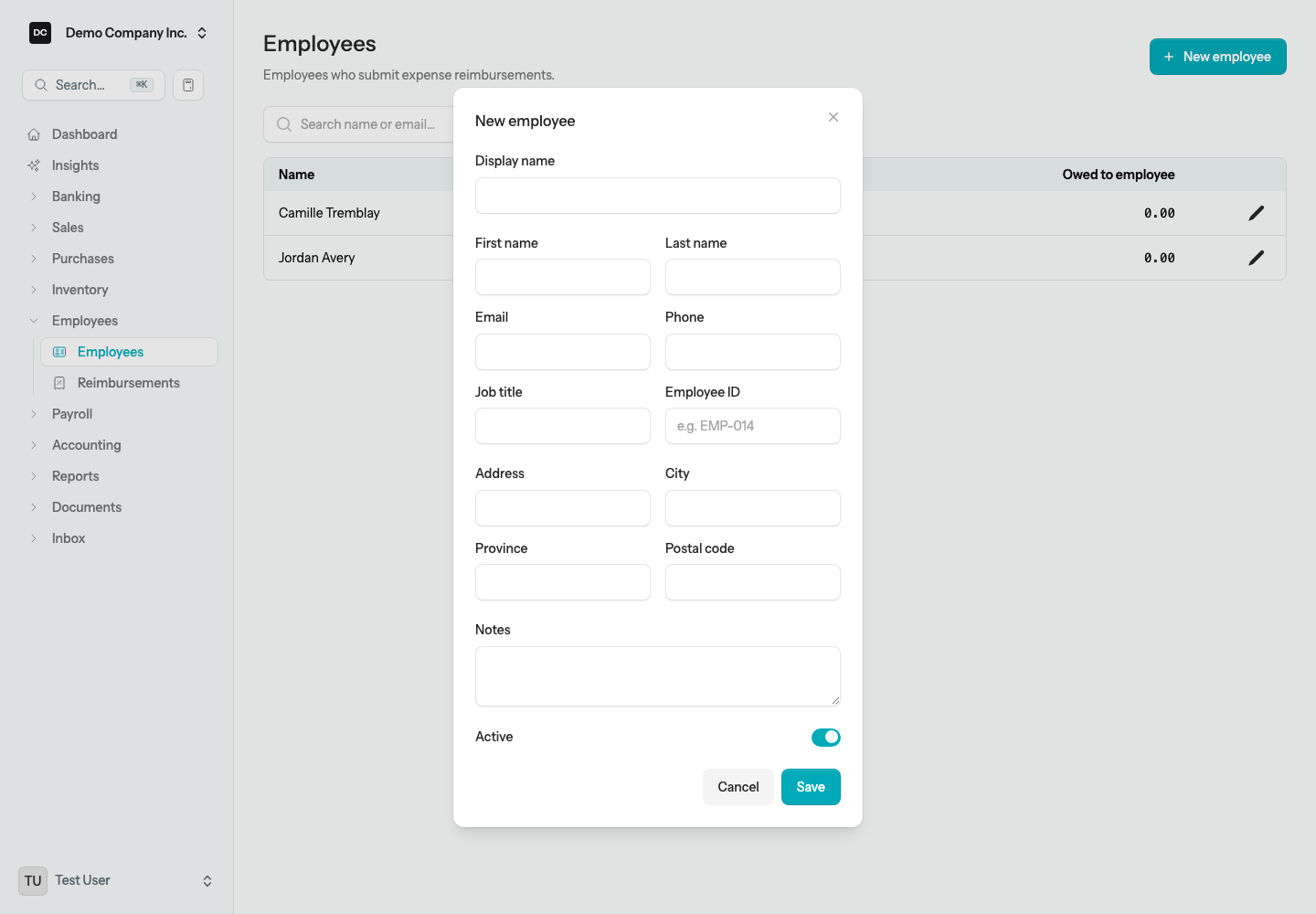
Task: Click the TU user avatar
Action: tap(33, 881)
